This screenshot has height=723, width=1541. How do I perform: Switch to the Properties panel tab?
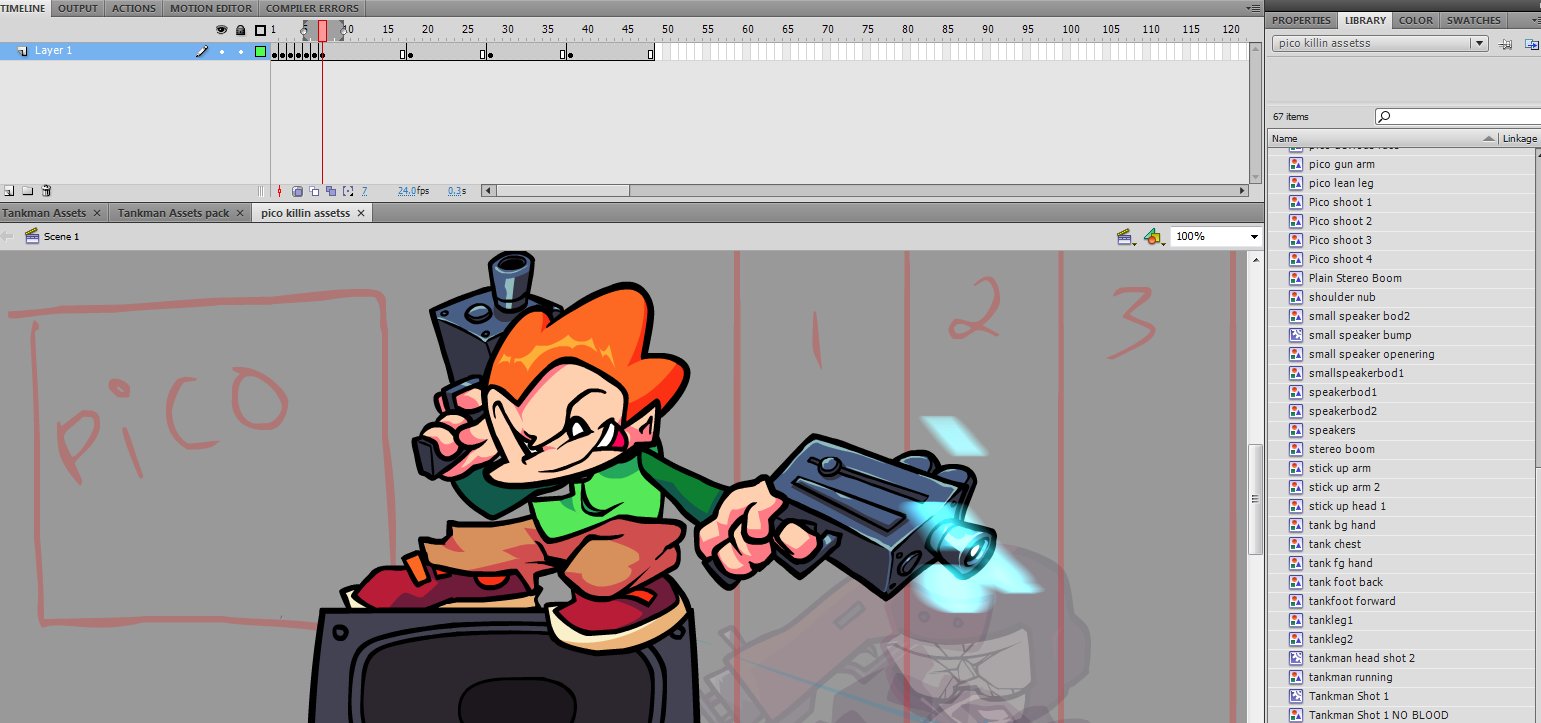click(x=1301, y=20)
